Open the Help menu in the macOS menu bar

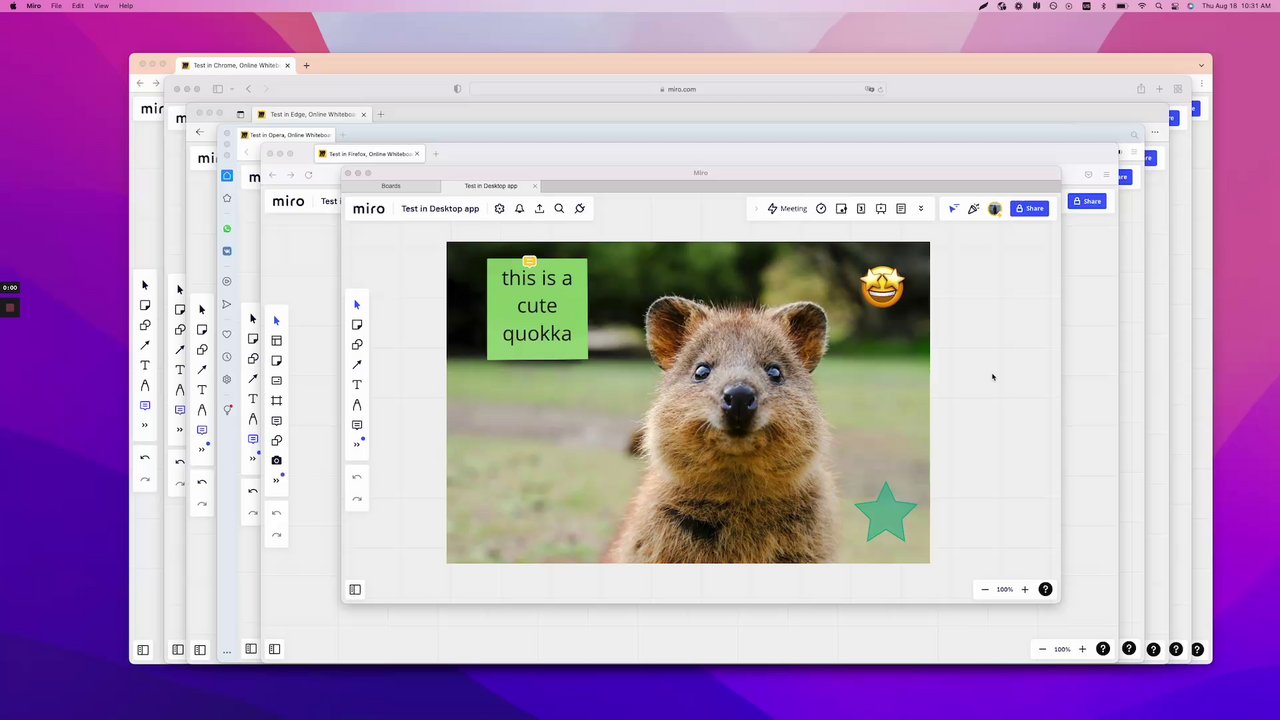click(126, 6)
